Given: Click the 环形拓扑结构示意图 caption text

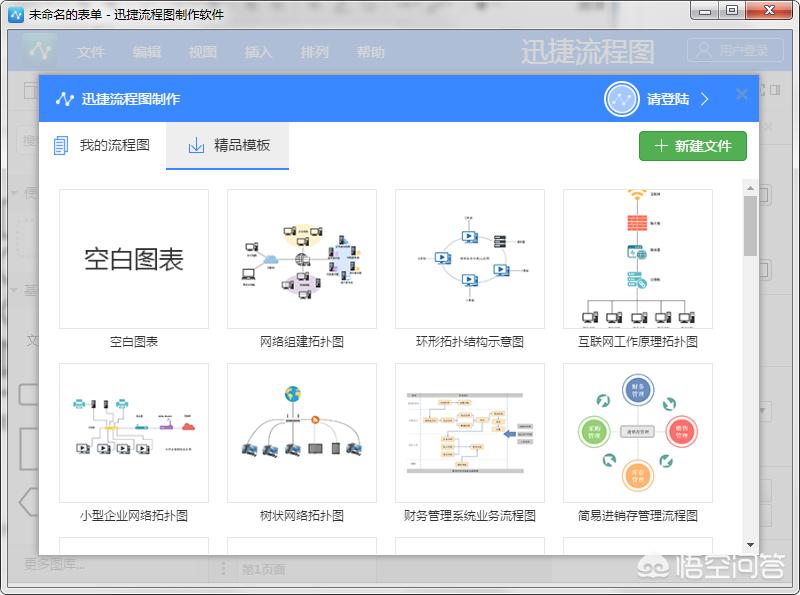Looking at the screenshot, I should pos(469,341).
